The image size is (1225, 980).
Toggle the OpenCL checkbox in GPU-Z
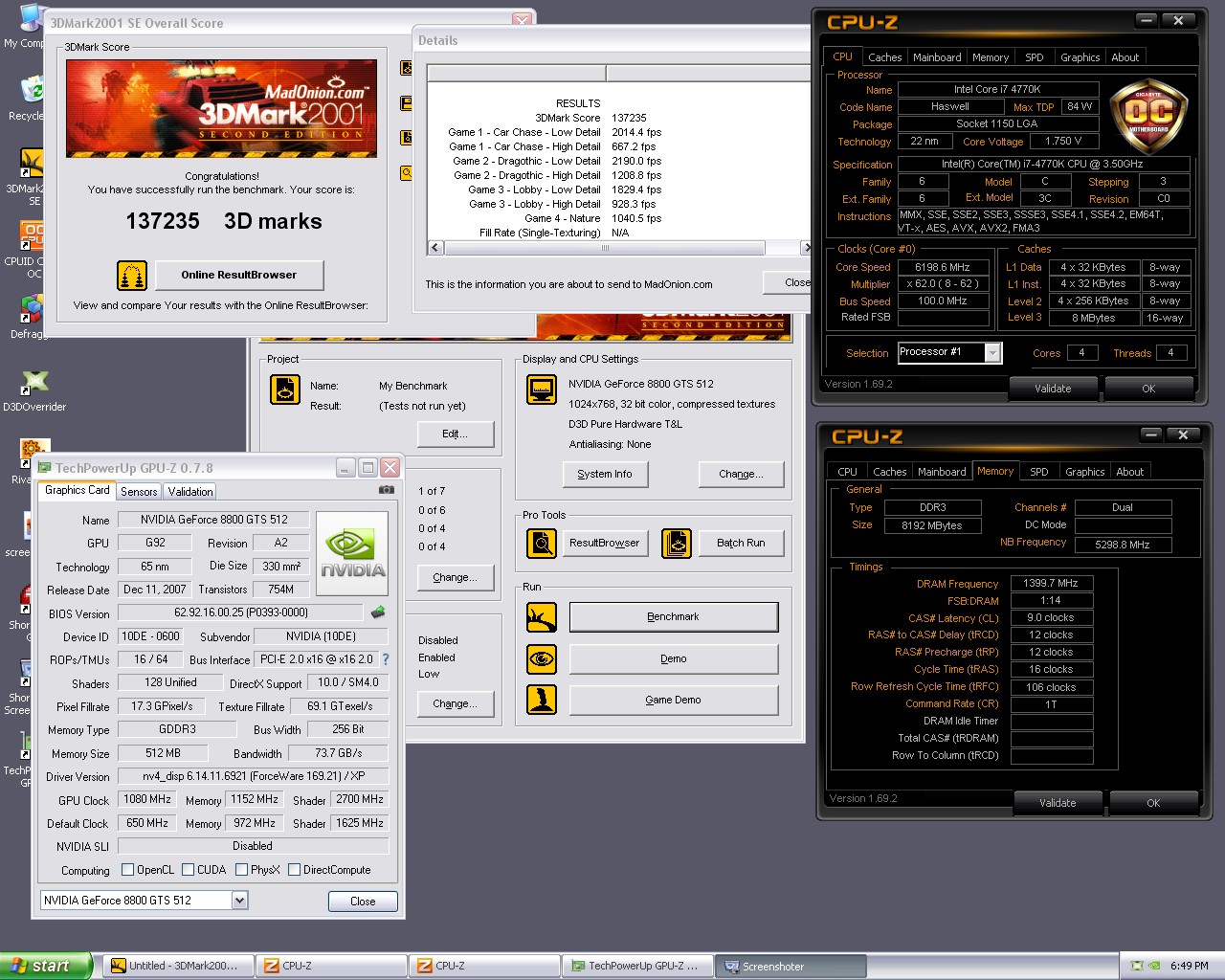click(127, 870)
